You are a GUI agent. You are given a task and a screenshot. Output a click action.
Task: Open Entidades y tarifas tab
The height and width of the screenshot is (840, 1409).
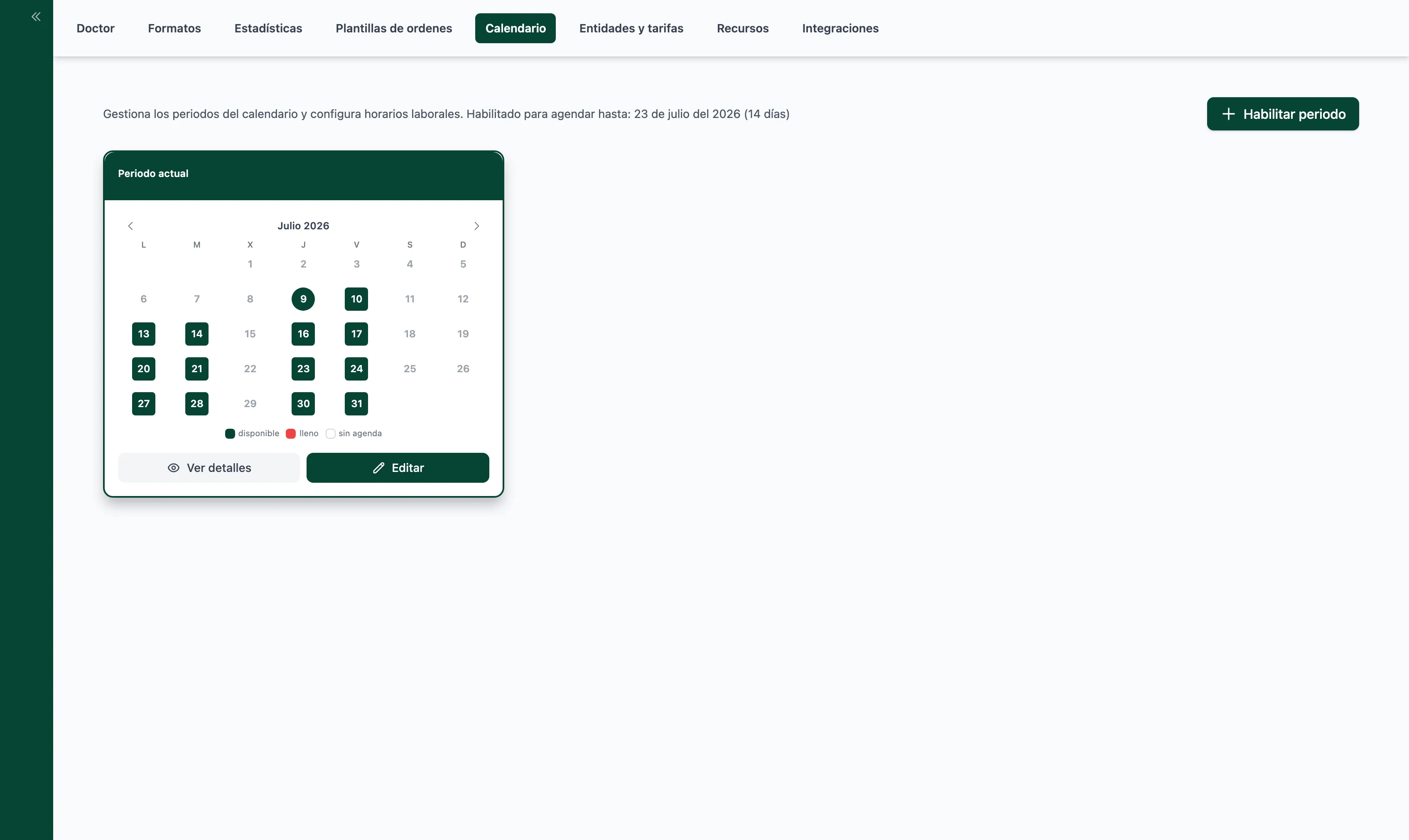[631, 28]
